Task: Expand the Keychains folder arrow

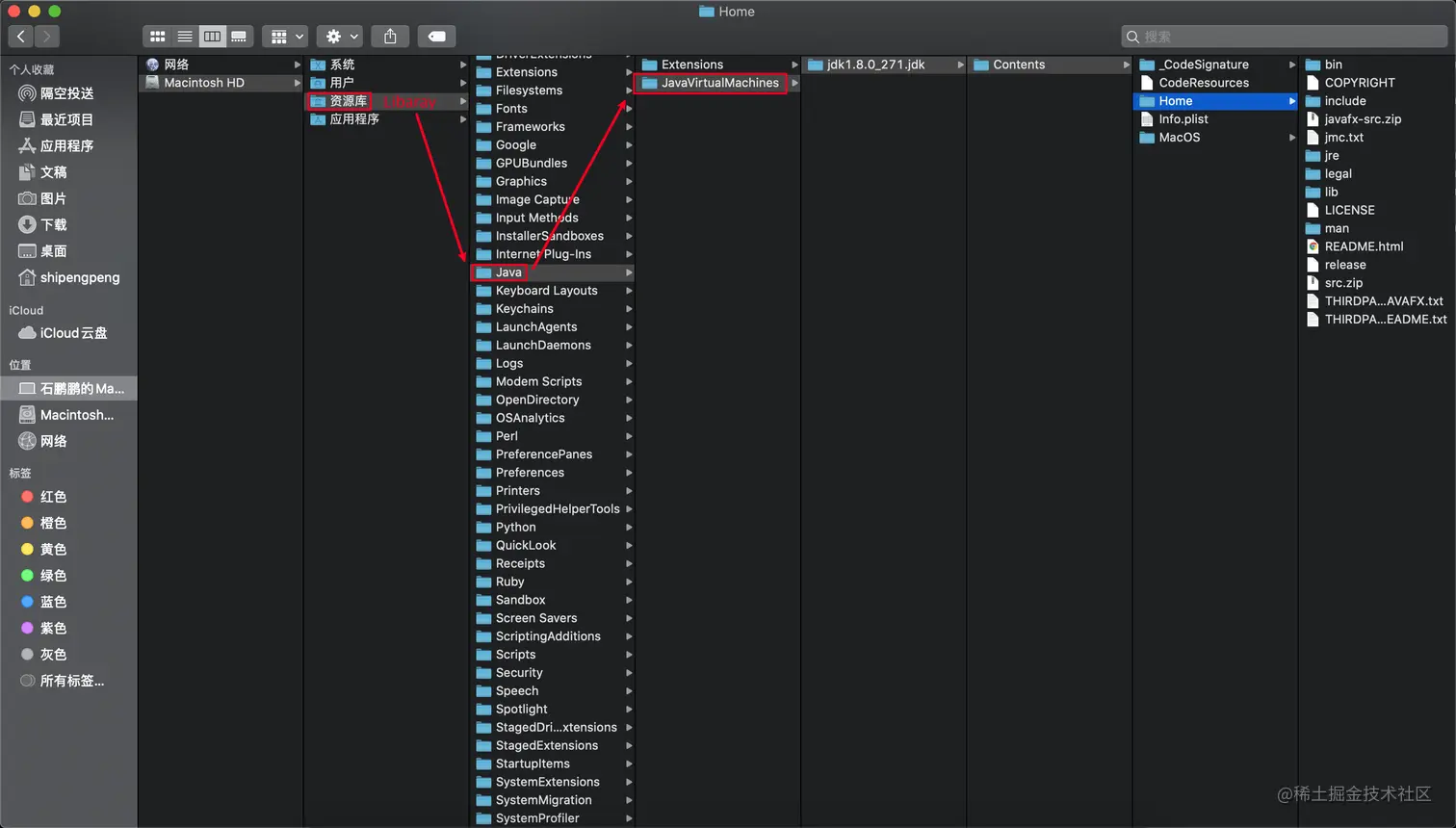Action: (629, 309)
